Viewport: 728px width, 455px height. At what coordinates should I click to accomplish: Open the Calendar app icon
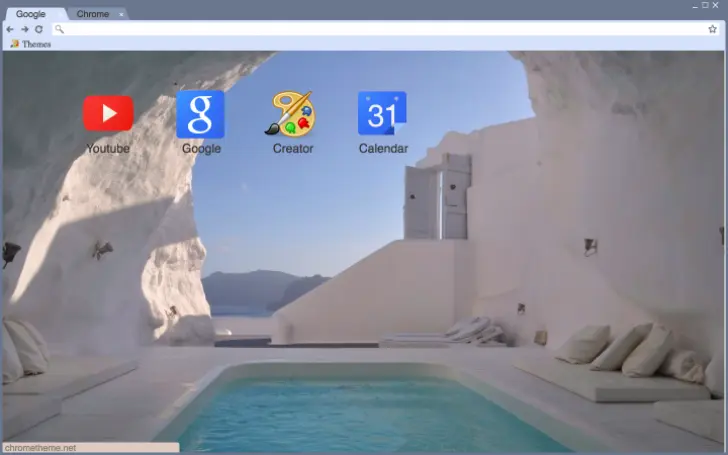(382, 114)
